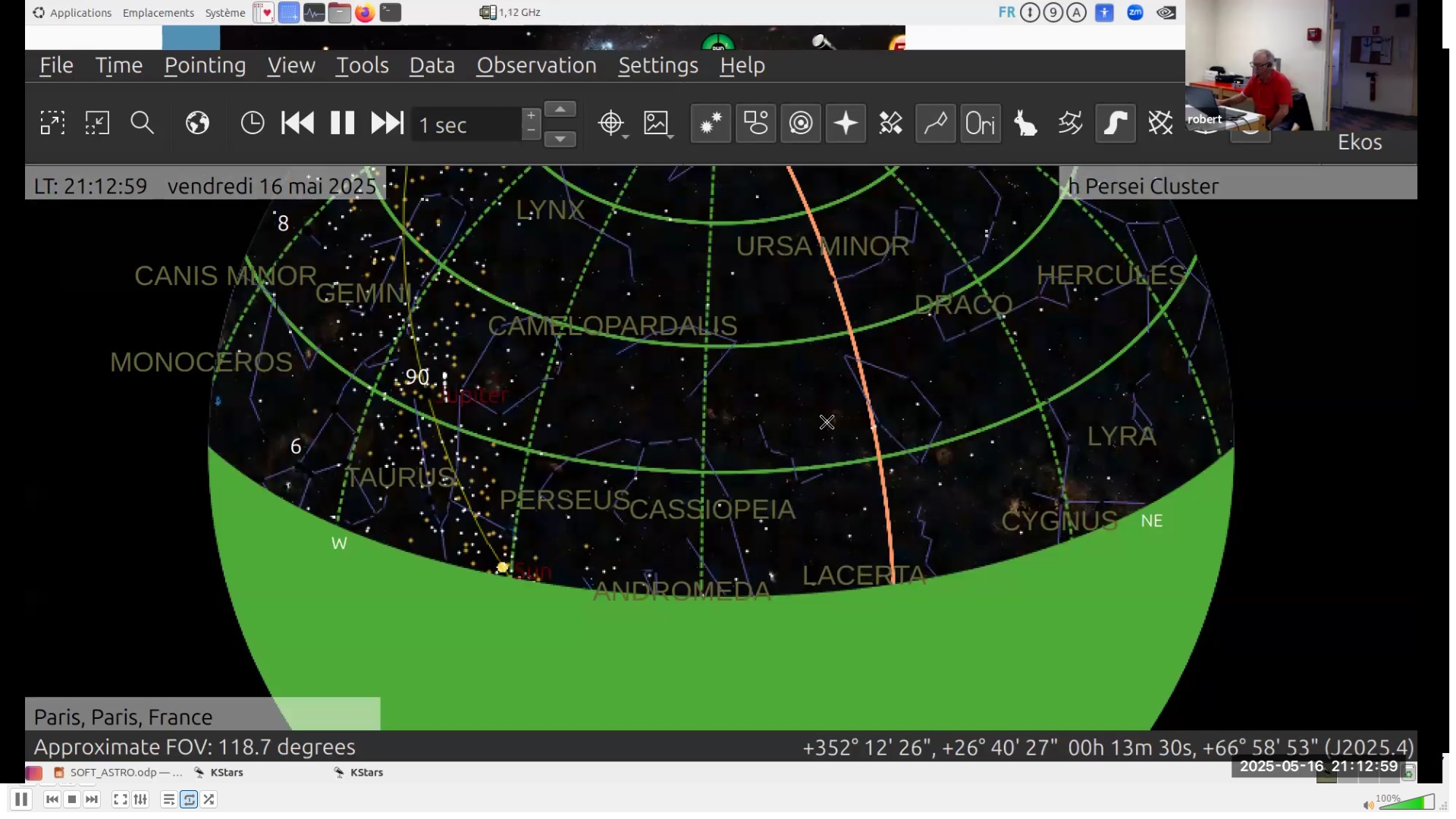Toggle deep sky objects display

tap(755, 123)
